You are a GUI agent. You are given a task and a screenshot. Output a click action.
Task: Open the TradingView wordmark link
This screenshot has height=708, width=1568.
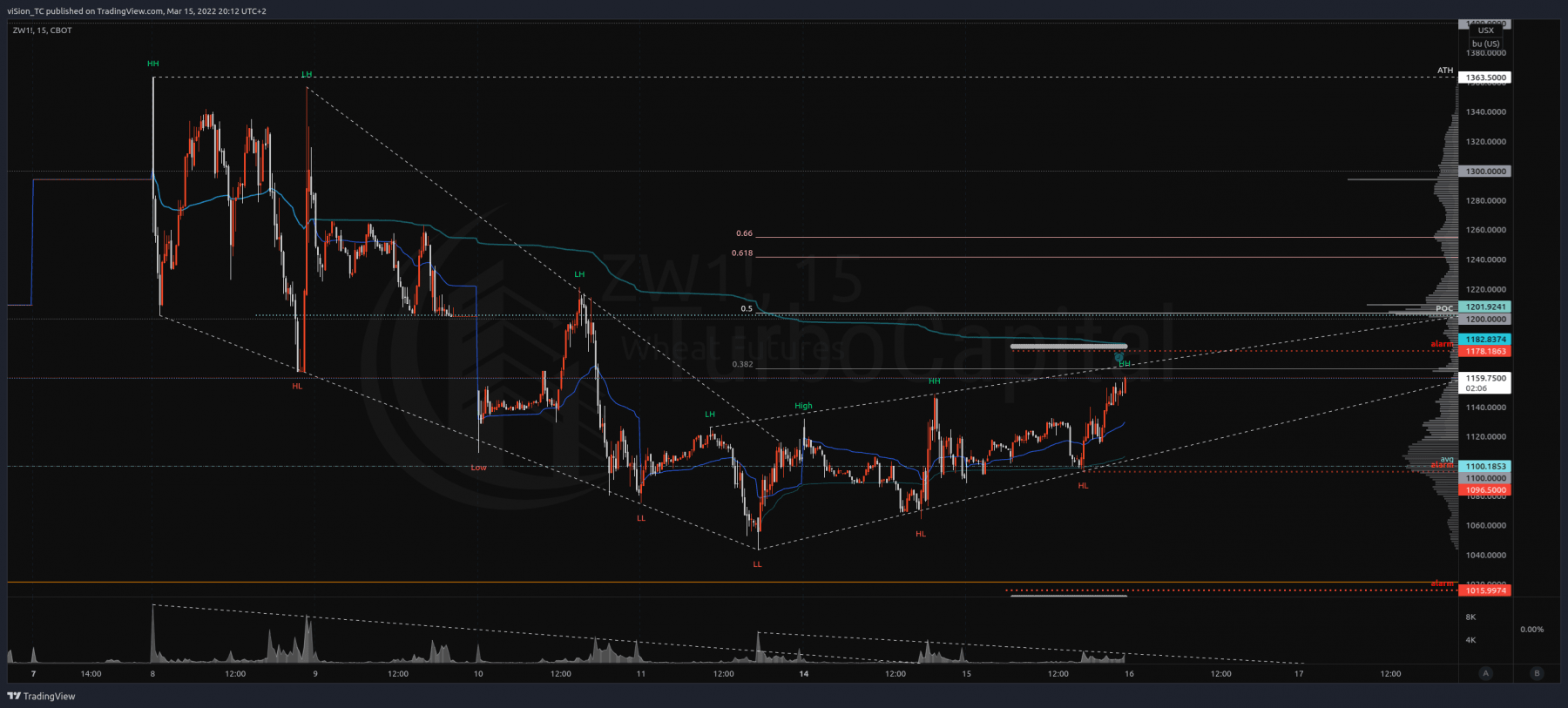pyautogui.click(x=49, y=696)
